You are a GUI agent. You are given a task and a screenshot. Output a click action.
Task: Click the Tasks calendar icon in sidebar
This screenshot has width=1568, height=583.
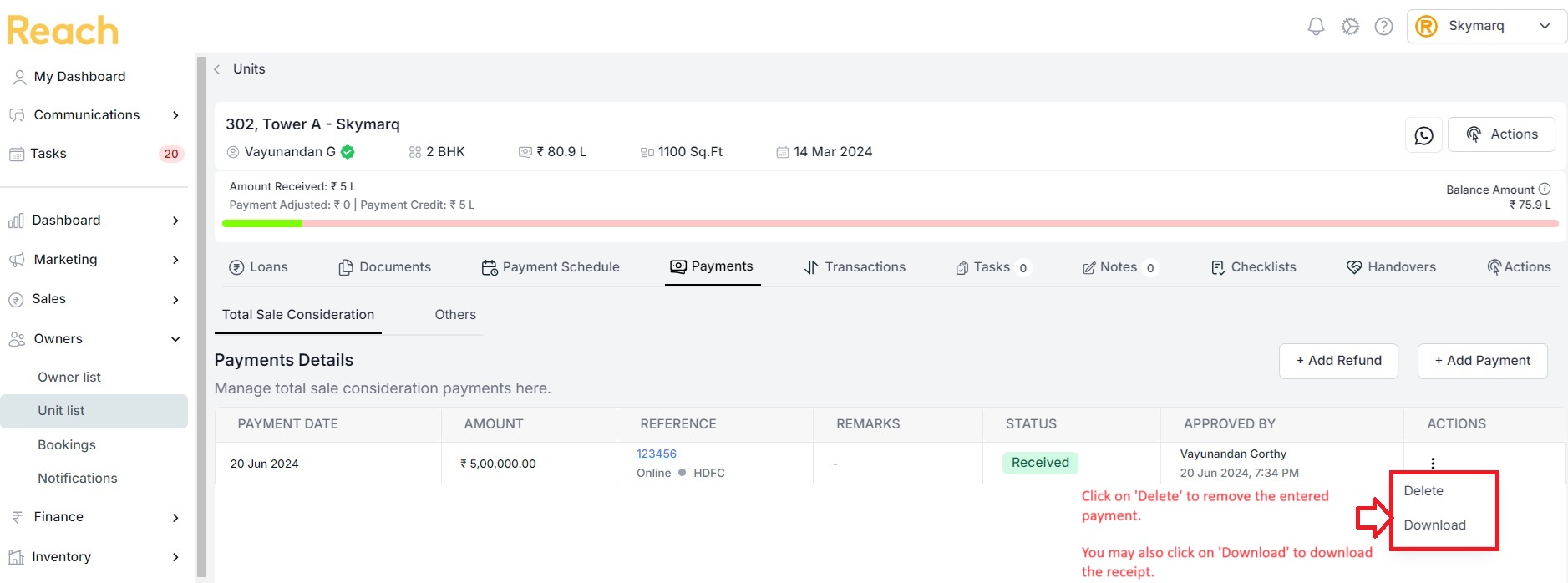16,154
